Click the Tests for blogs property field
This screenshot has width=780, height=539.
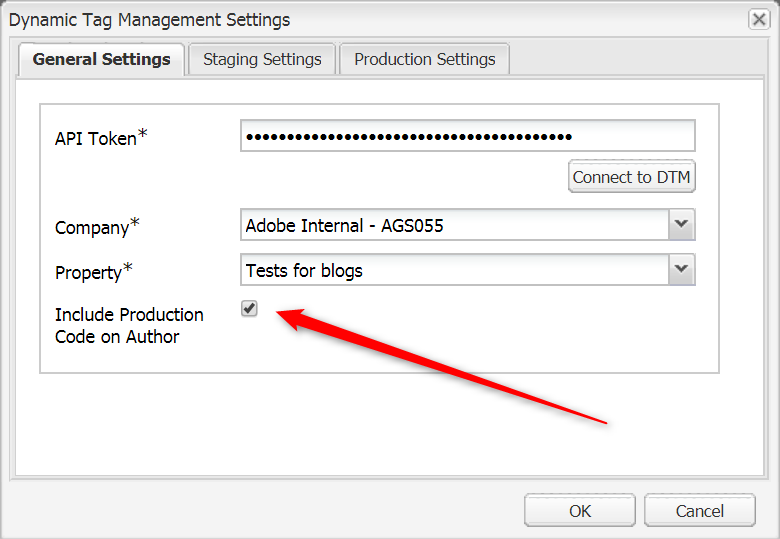454,270
